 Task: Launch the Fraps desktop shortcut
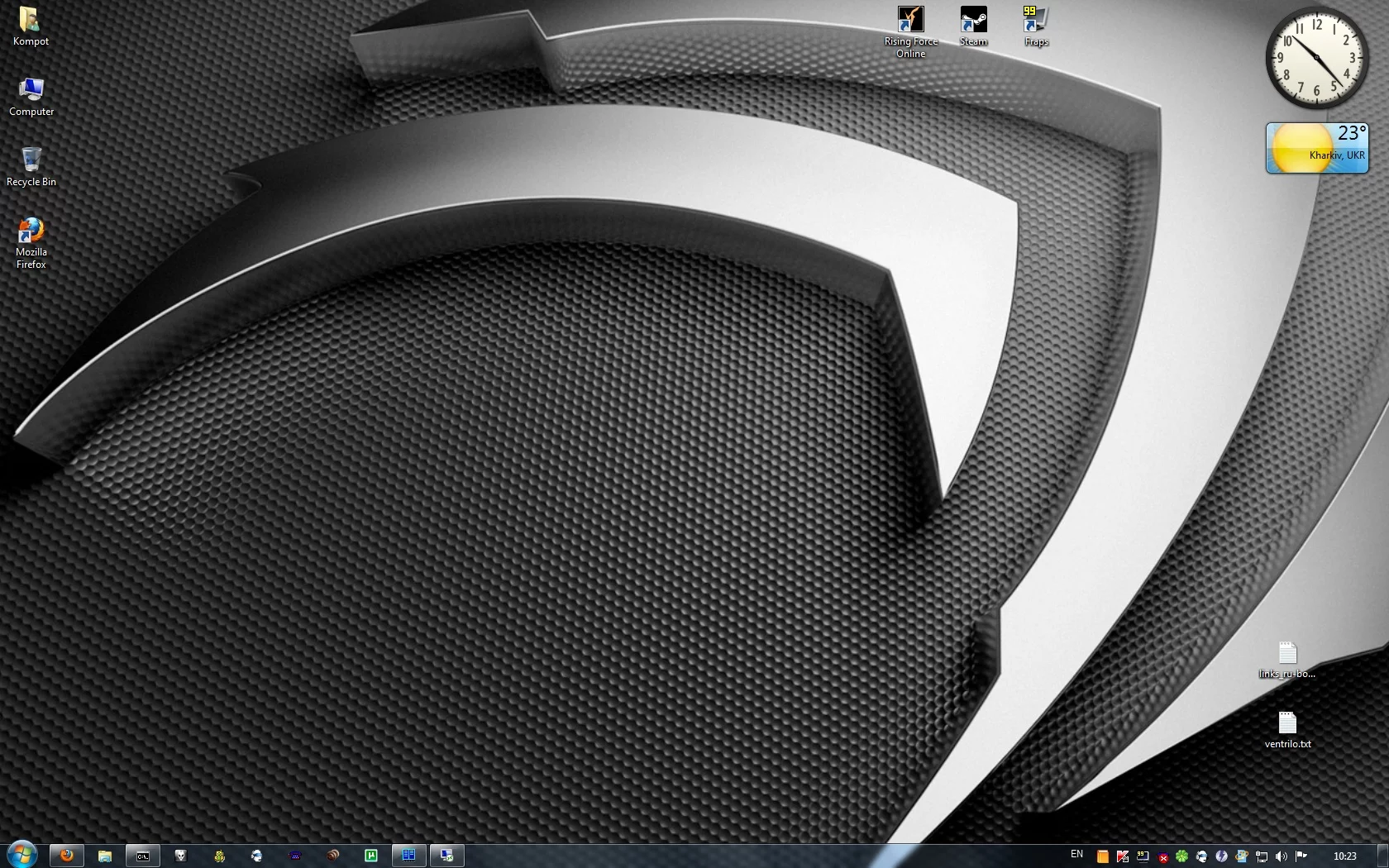click(x=1035, y=26)
